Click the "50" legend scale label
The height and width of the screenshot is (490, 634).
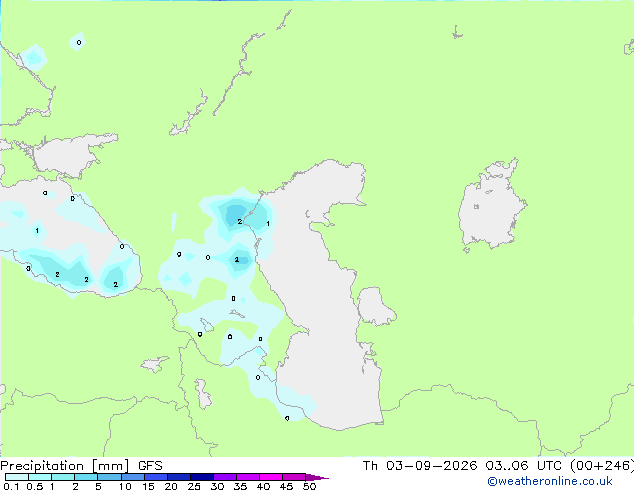(x=309, y=486)
